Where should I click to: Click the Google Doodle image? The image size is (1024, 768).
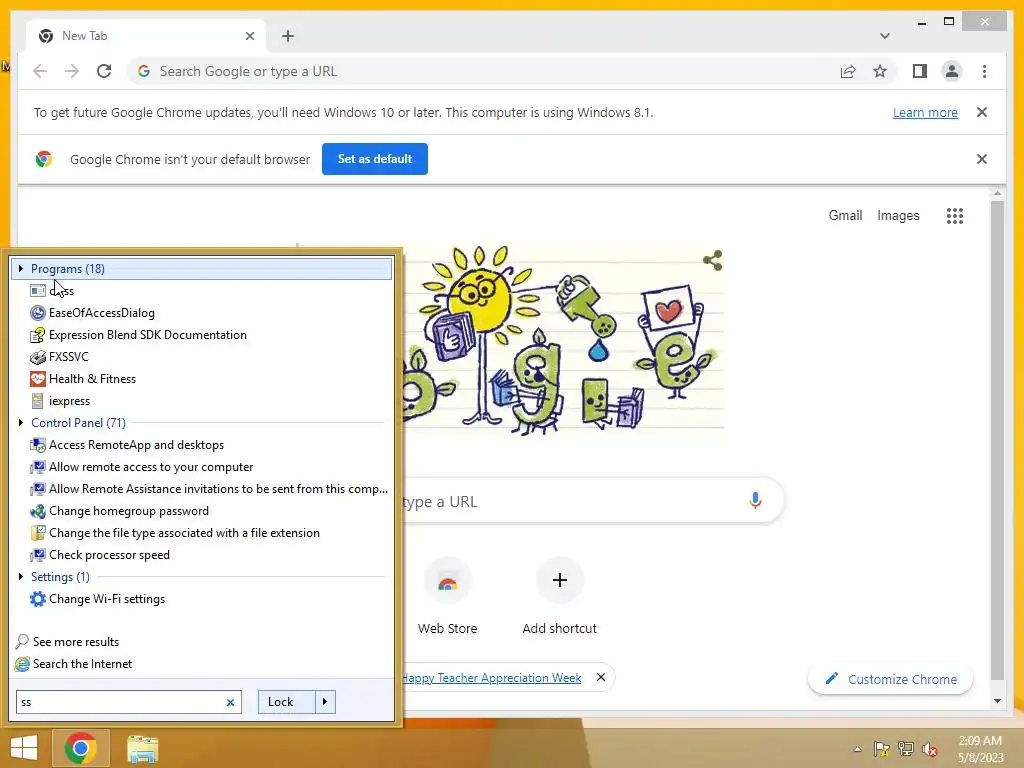click(563, 340)
